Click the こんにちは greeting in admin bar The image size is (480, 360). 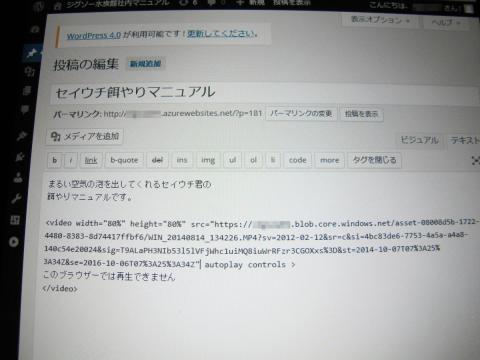tap(389, 5)
